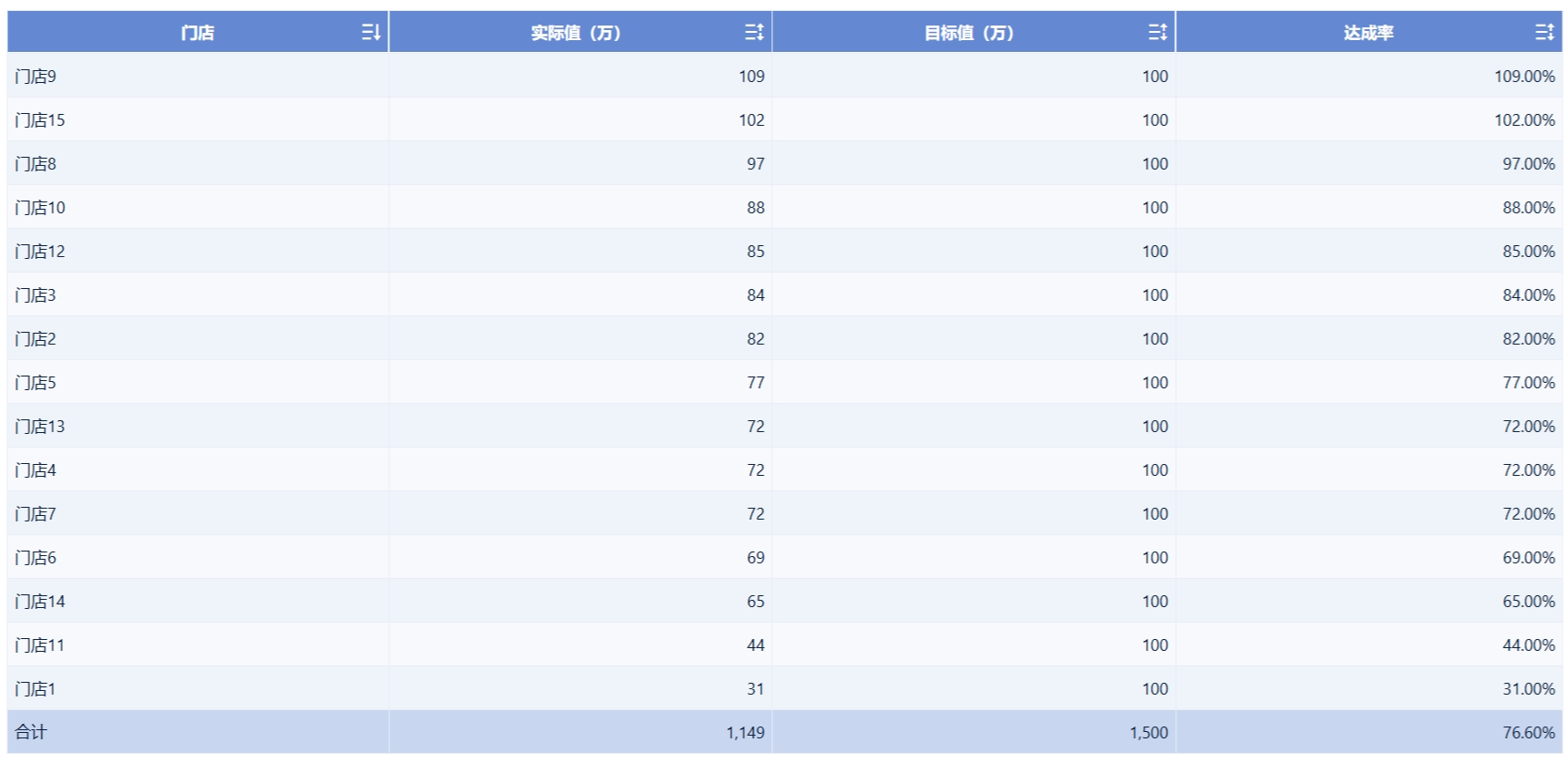Select the 门店9 row label

tap(36, 77)
